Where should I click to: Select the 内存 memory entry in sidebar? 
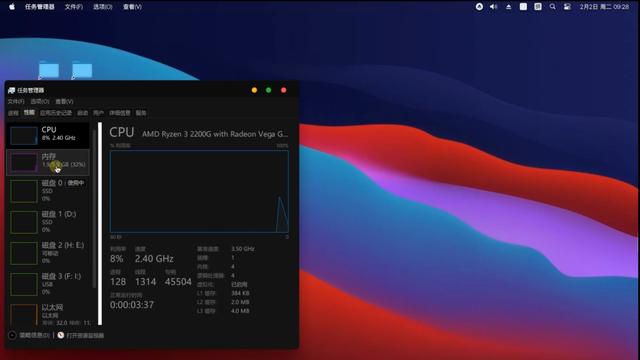(x=48, y=162)
